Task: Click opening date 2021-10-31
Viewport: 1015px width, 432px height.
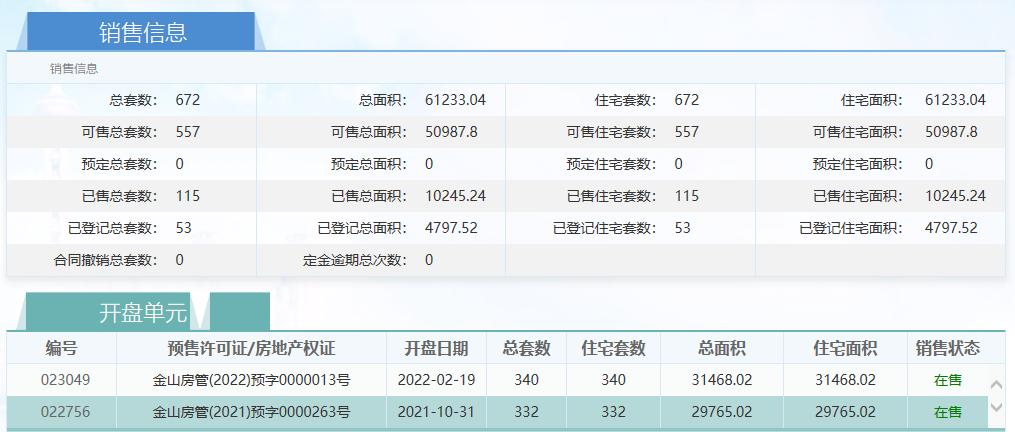Action: [436, 412]
